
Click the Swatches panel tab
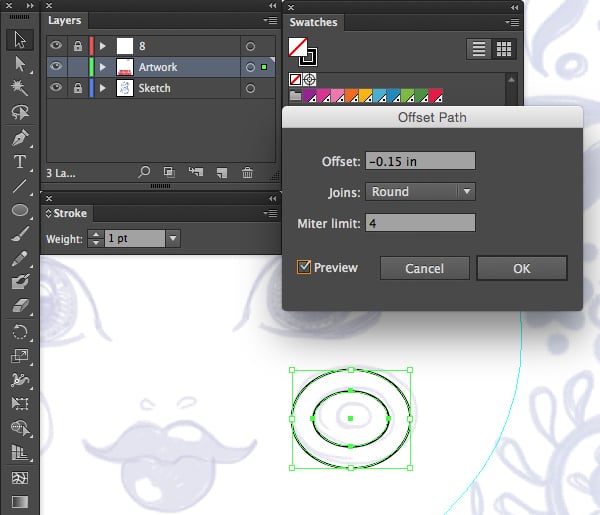pos(313,22)
